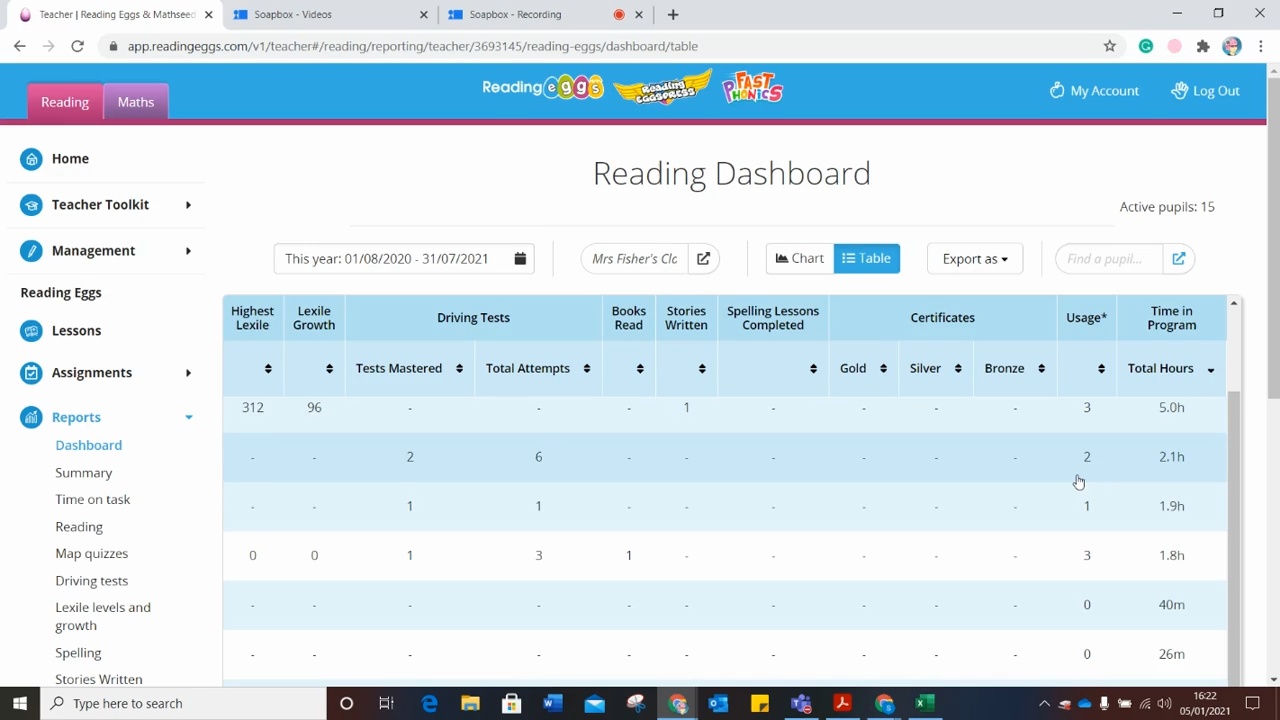Go back in browser history
This screenshot has width=1280, height=720.
pos(20,46)
